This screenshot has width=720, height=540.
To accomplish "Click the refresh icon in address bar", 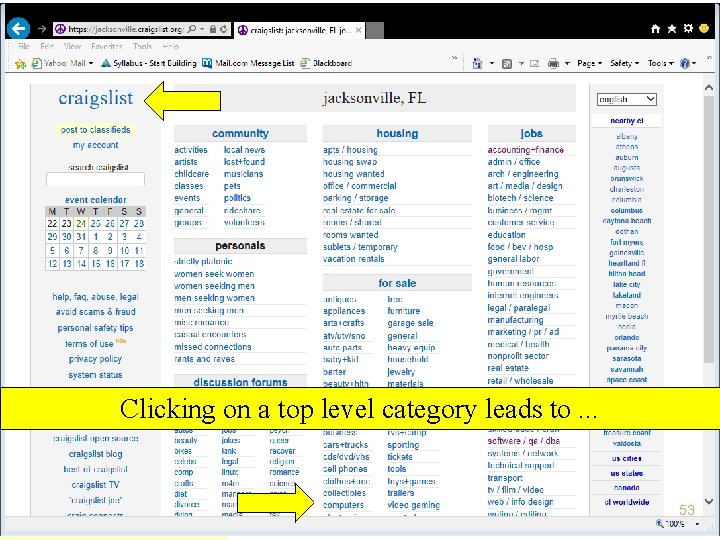I will 224,29.
